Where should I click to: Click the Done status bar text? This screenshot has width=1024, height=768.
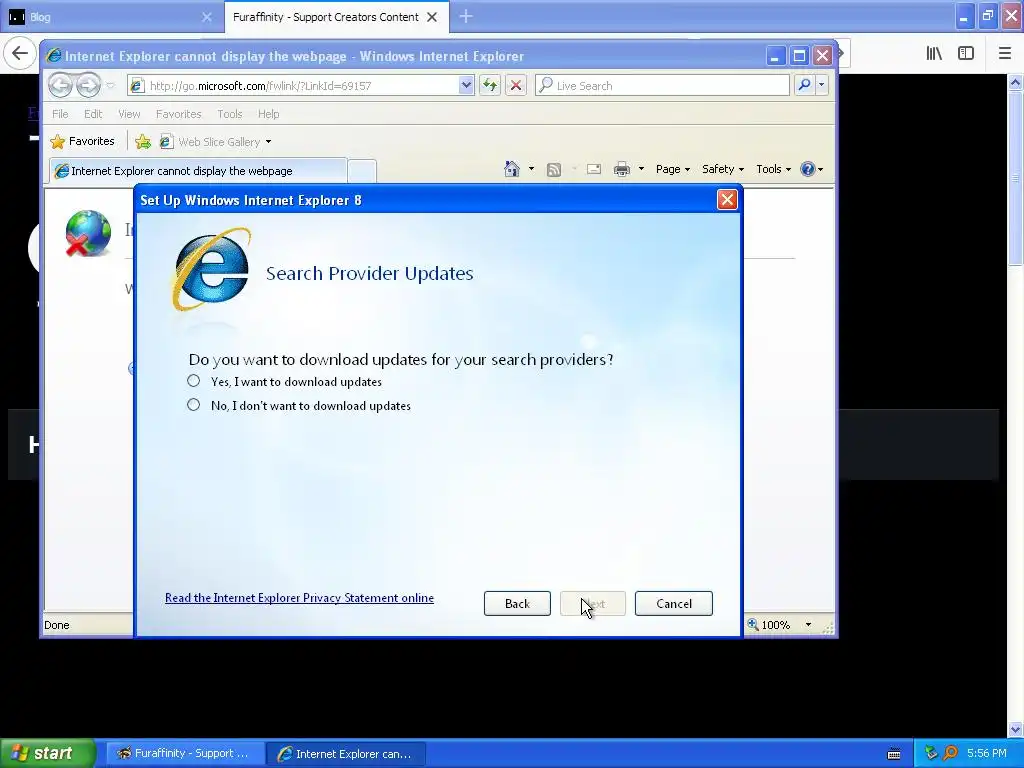tap(57, 625)
